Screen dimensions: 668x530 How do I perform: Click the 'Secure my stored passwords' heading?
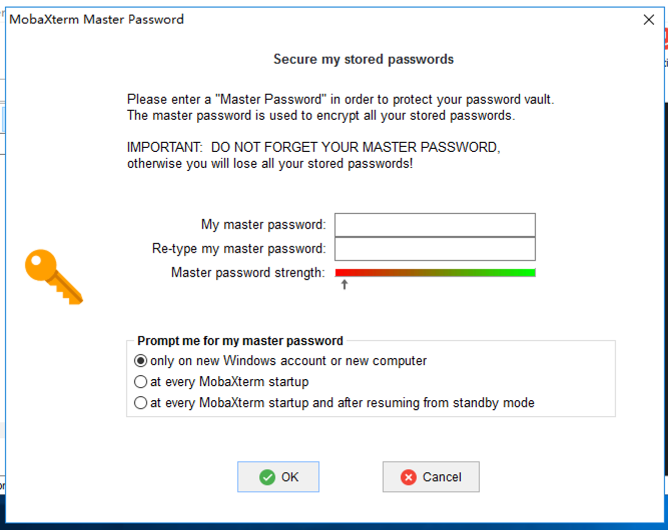(364, 59)
